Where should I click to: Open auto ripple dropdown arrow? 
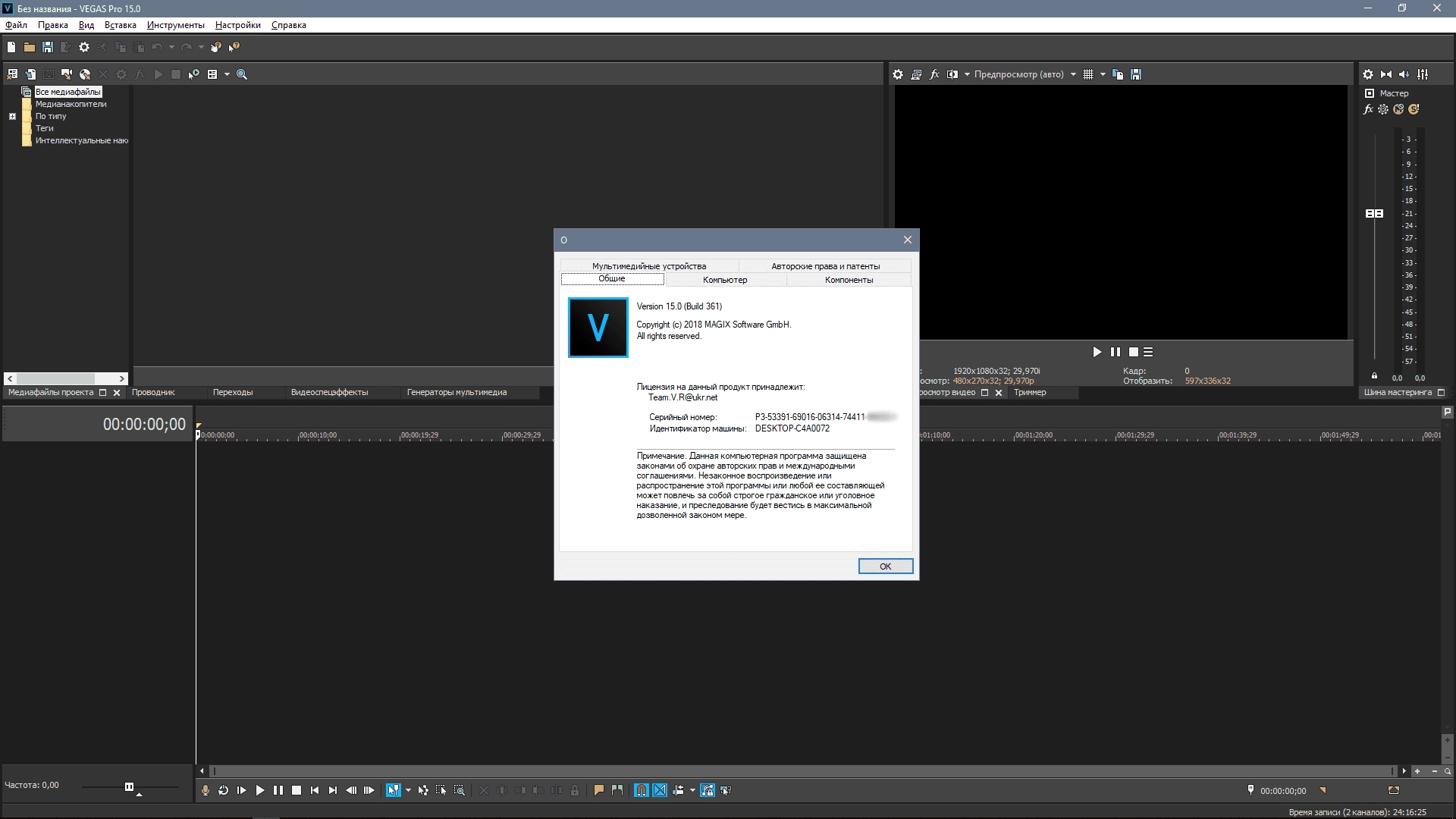tap(692, 790)
